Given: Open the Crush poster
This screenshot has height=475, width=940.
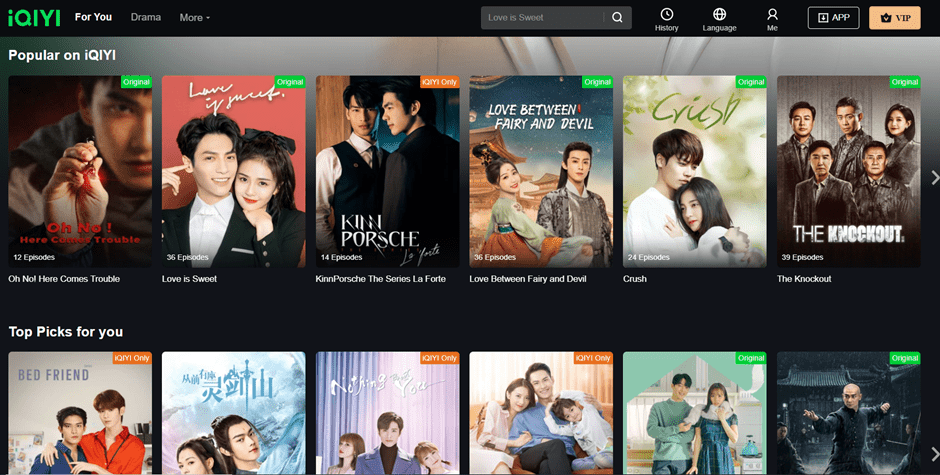Looking at the screenshot, I should tap(695, 172).
